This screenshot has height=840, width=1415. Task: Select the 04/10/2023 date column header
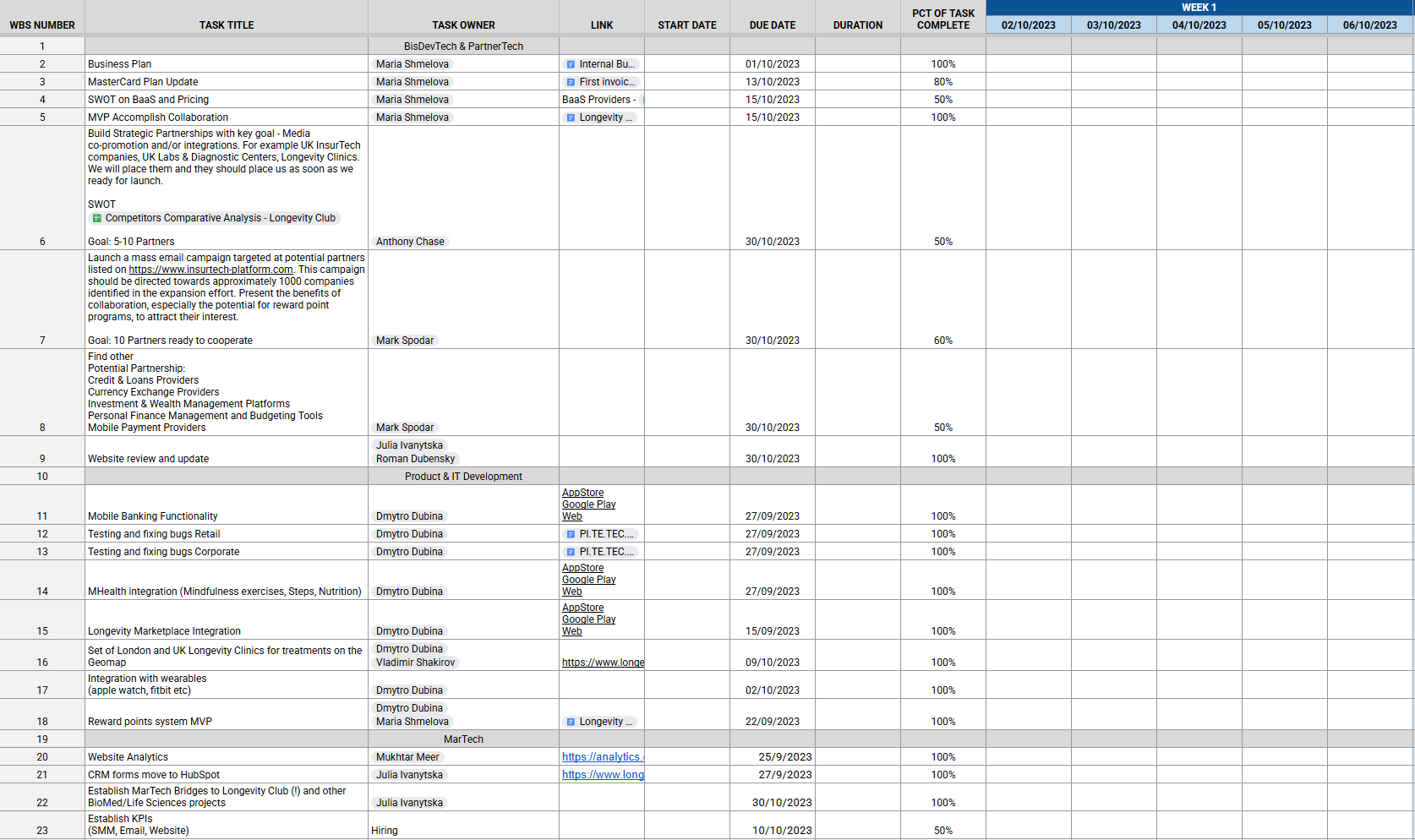coord(1199,25)
